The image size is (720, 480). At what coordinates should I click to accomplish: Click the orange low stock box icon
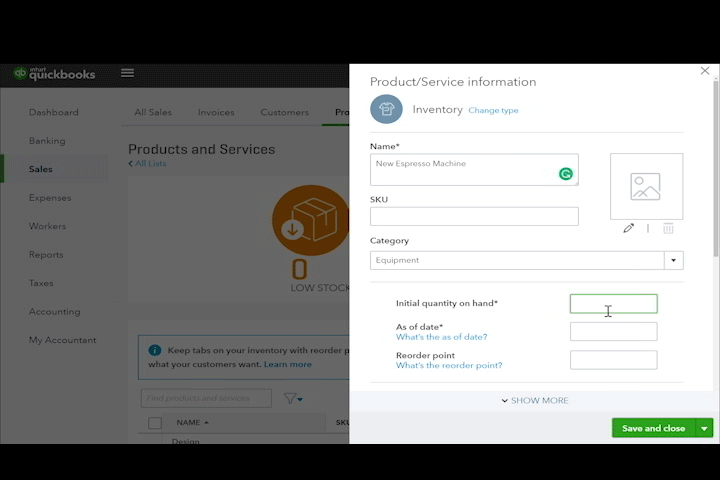click(310, 220)
